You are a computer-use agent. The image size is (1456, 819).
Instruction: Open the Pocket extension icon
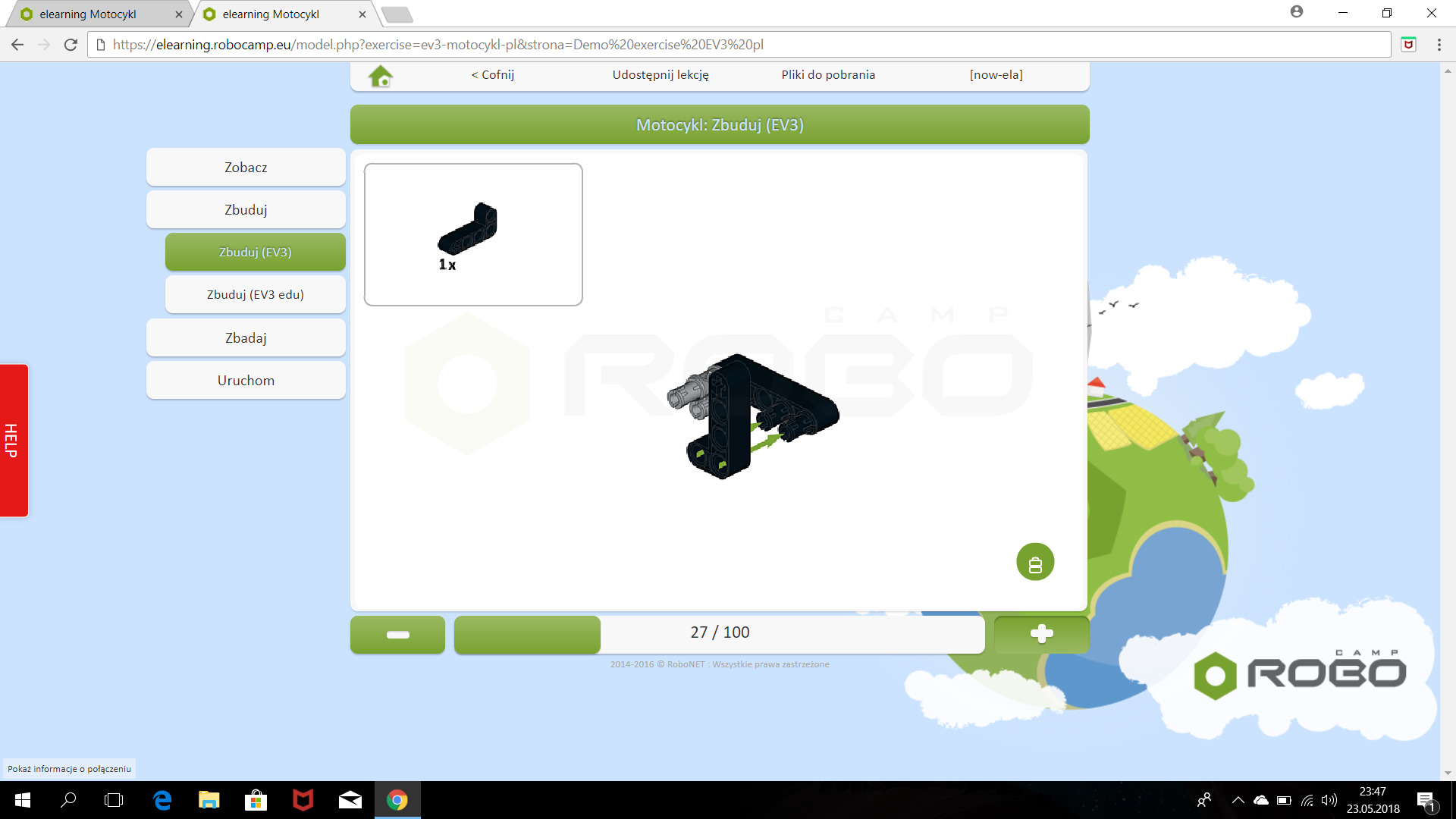1408,45
